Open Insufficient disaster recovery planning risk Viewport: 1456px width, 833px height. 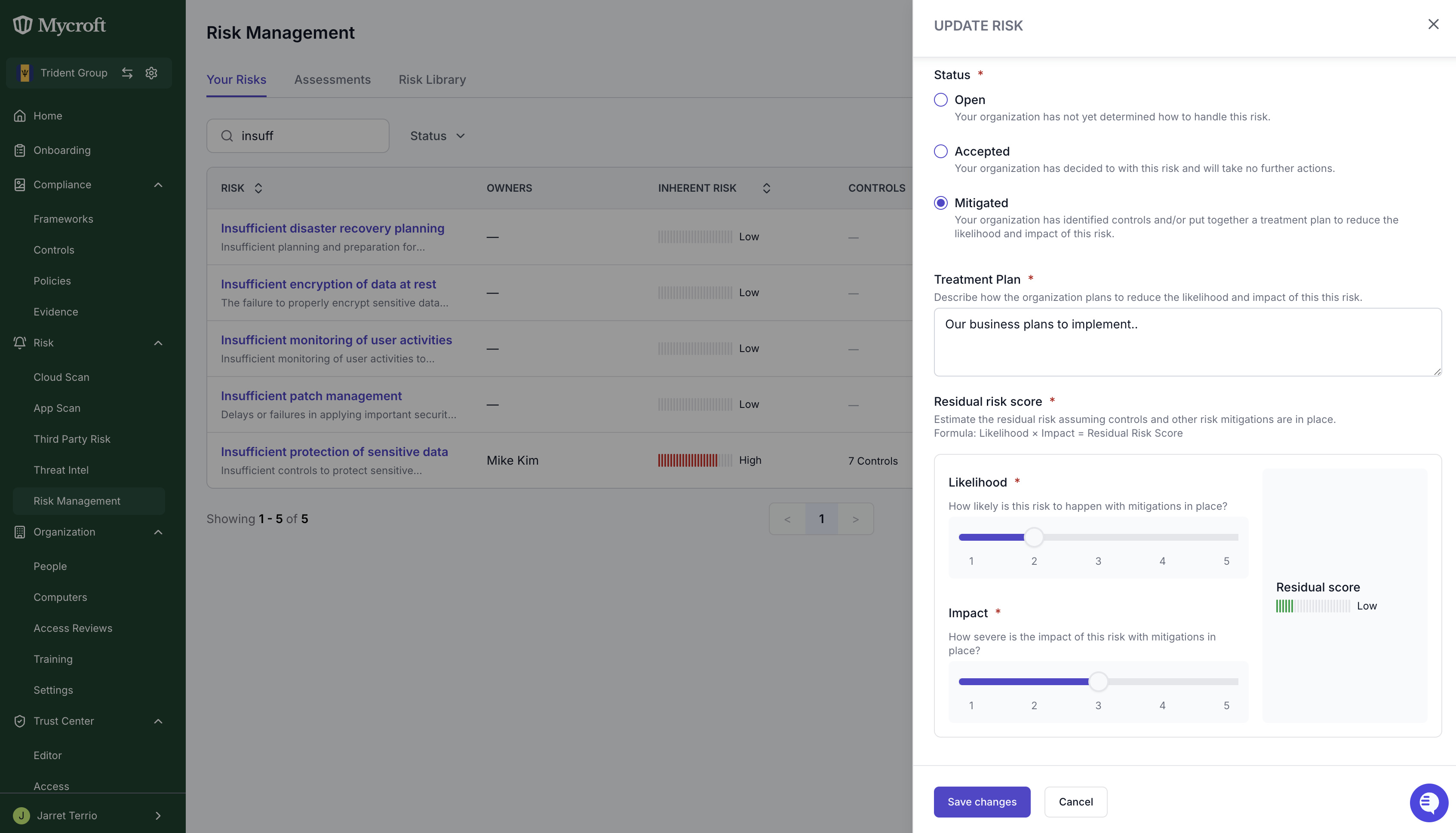click(x=332, y=228)
